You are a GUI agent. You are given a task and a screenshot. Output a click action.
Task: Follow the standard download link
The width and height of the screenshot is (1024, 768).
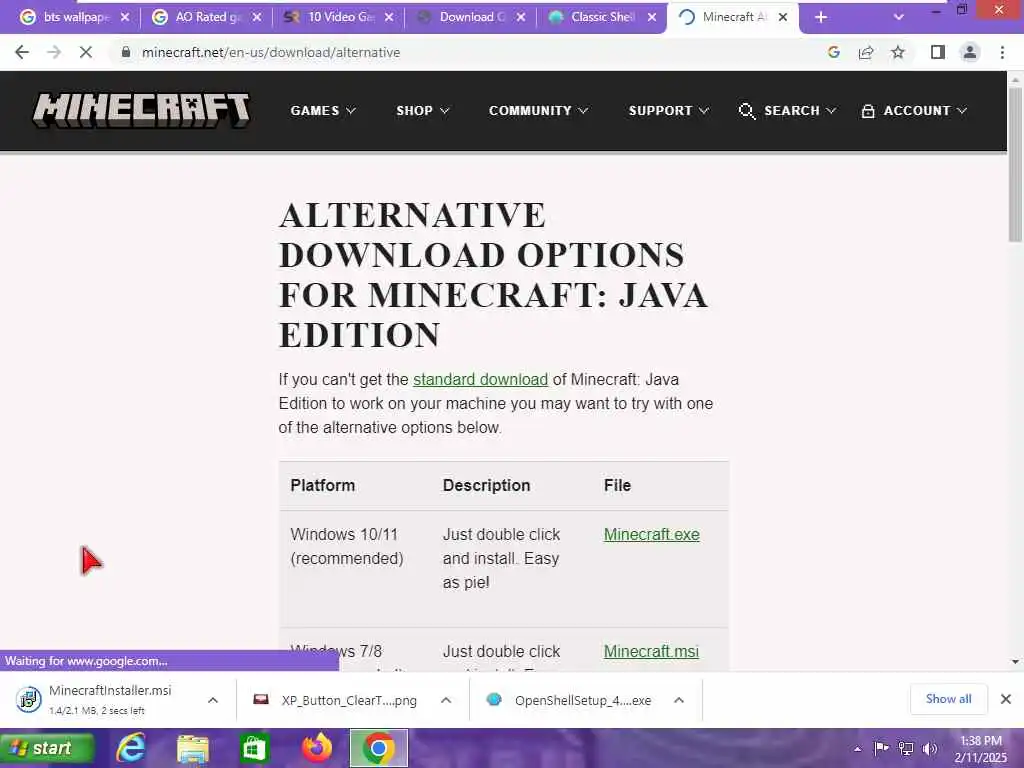pyautogui.click(x=480, y=379)
